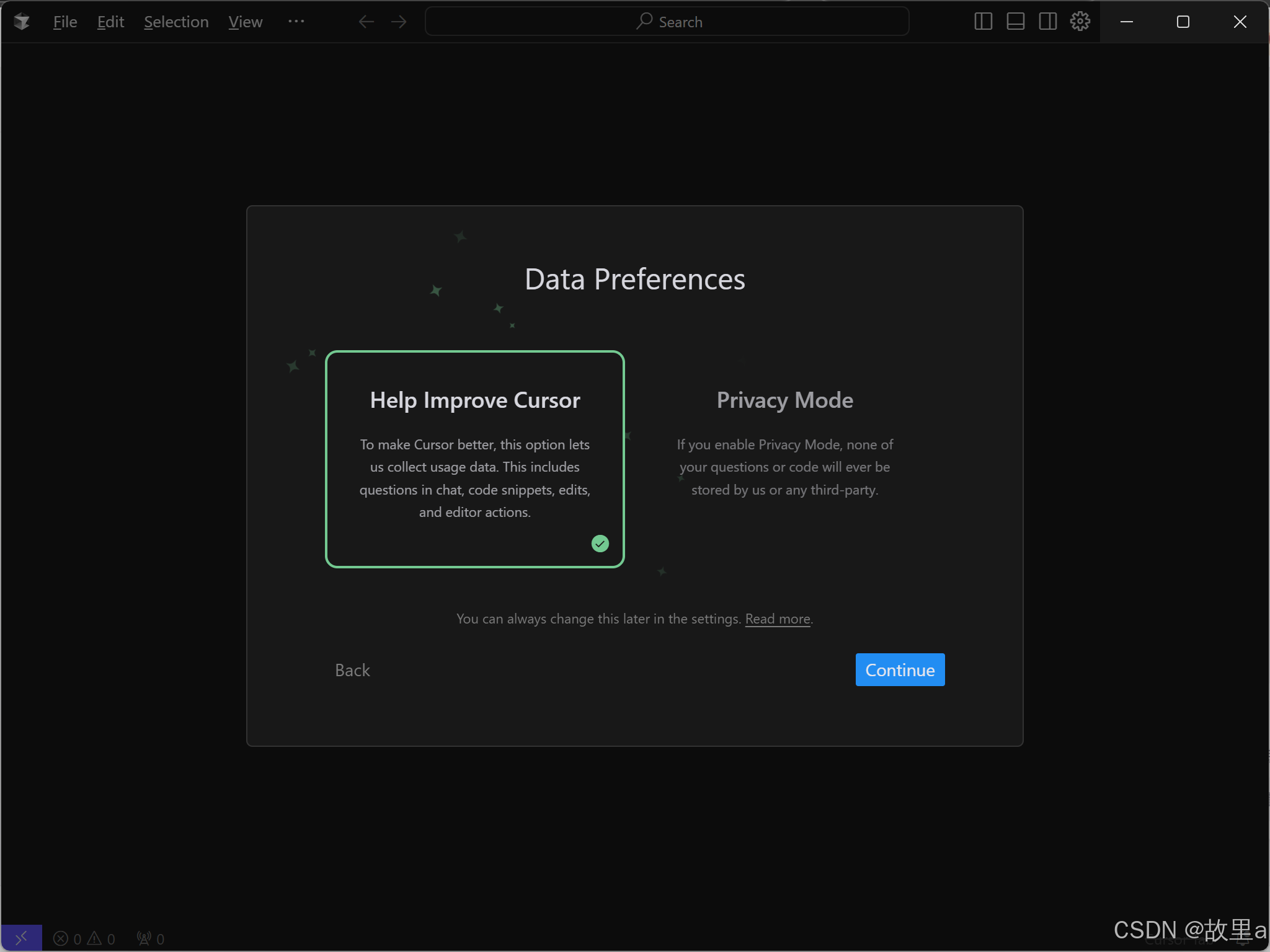Toggle the primary side bar layout icon
This screenshot has width=1270, height=952.
983,22
